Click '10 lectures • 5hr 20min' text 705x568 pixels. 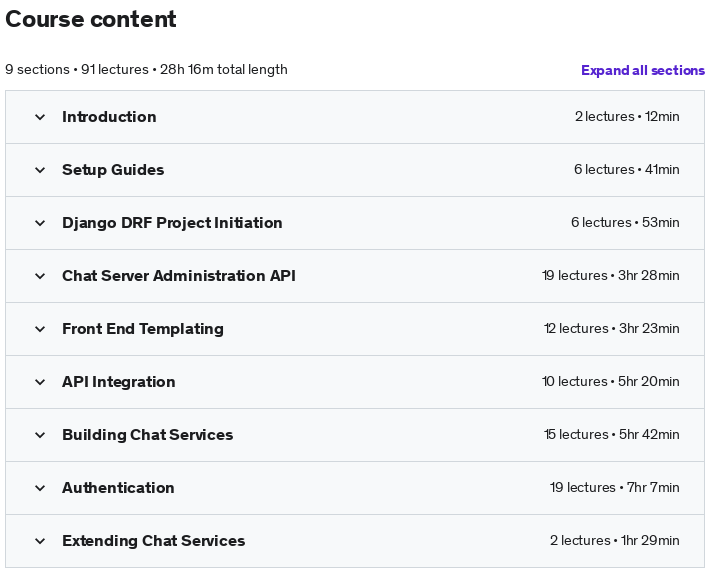point(611,382)
